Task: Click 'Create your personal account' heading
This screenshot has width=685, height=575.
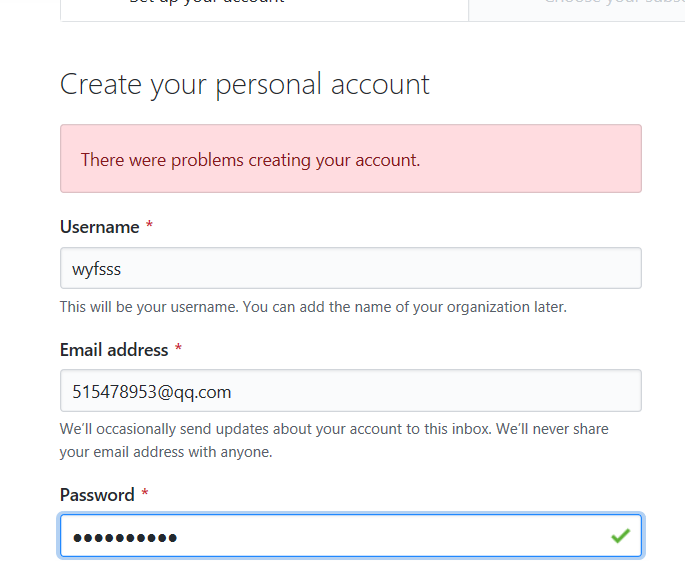Action: click(x=245, y=84)
